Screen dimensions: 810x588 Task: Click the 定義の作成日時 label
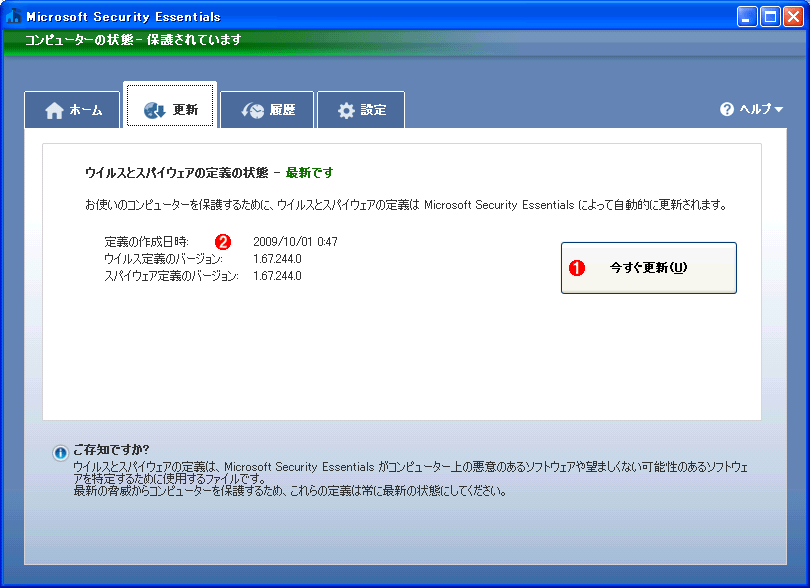(146, 242)
